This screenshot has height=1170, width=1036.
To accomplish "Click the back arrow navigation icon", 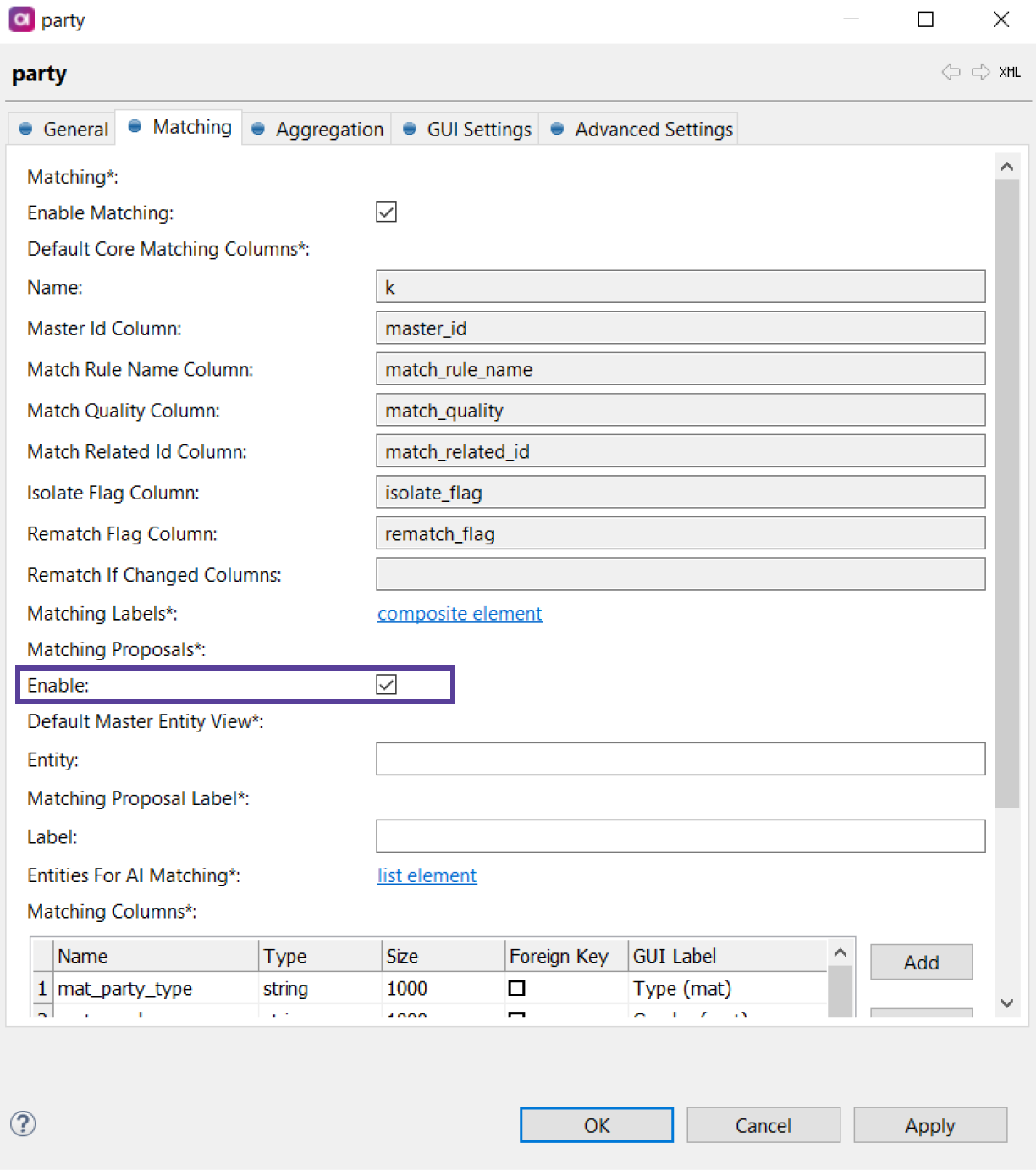I will point(951,72).
